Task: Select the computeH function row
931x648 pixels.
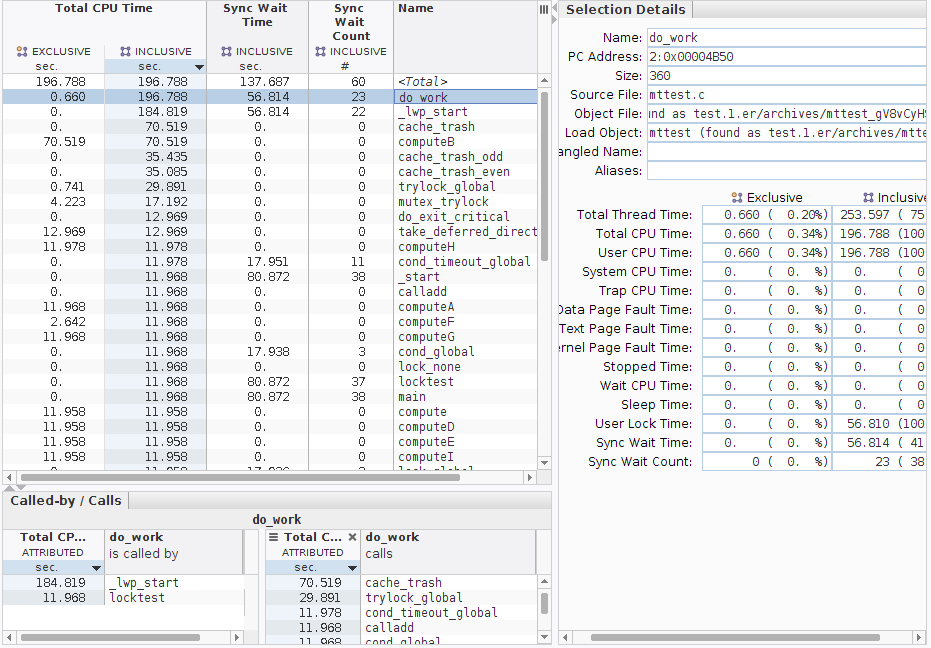Action: [x=270, y=246]
